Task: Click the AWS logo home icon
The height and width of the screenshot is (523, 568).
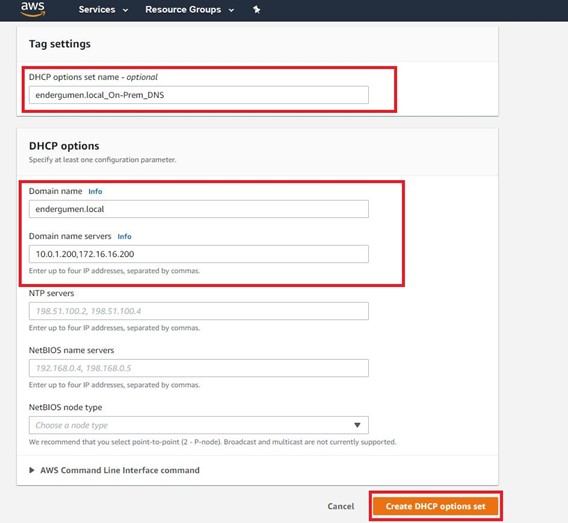Action: coord(33,9)
